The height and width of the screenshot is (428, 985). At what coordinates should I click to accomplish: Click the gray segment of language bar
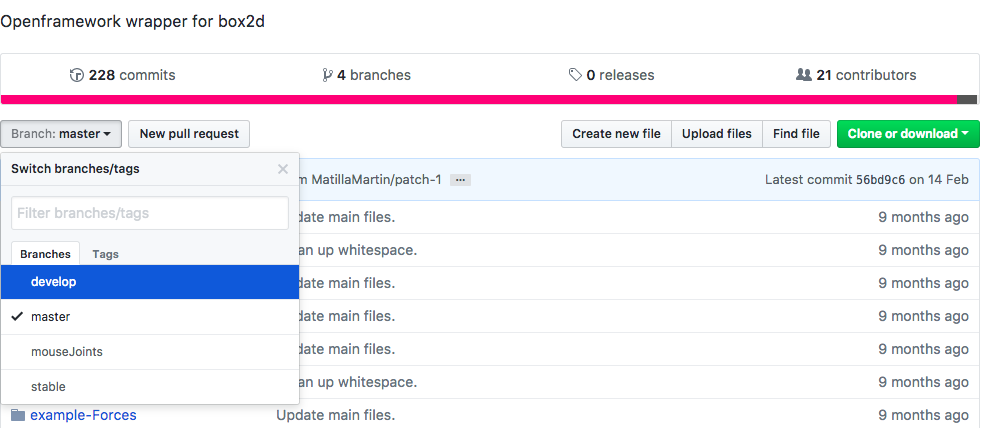click(967, 99)
